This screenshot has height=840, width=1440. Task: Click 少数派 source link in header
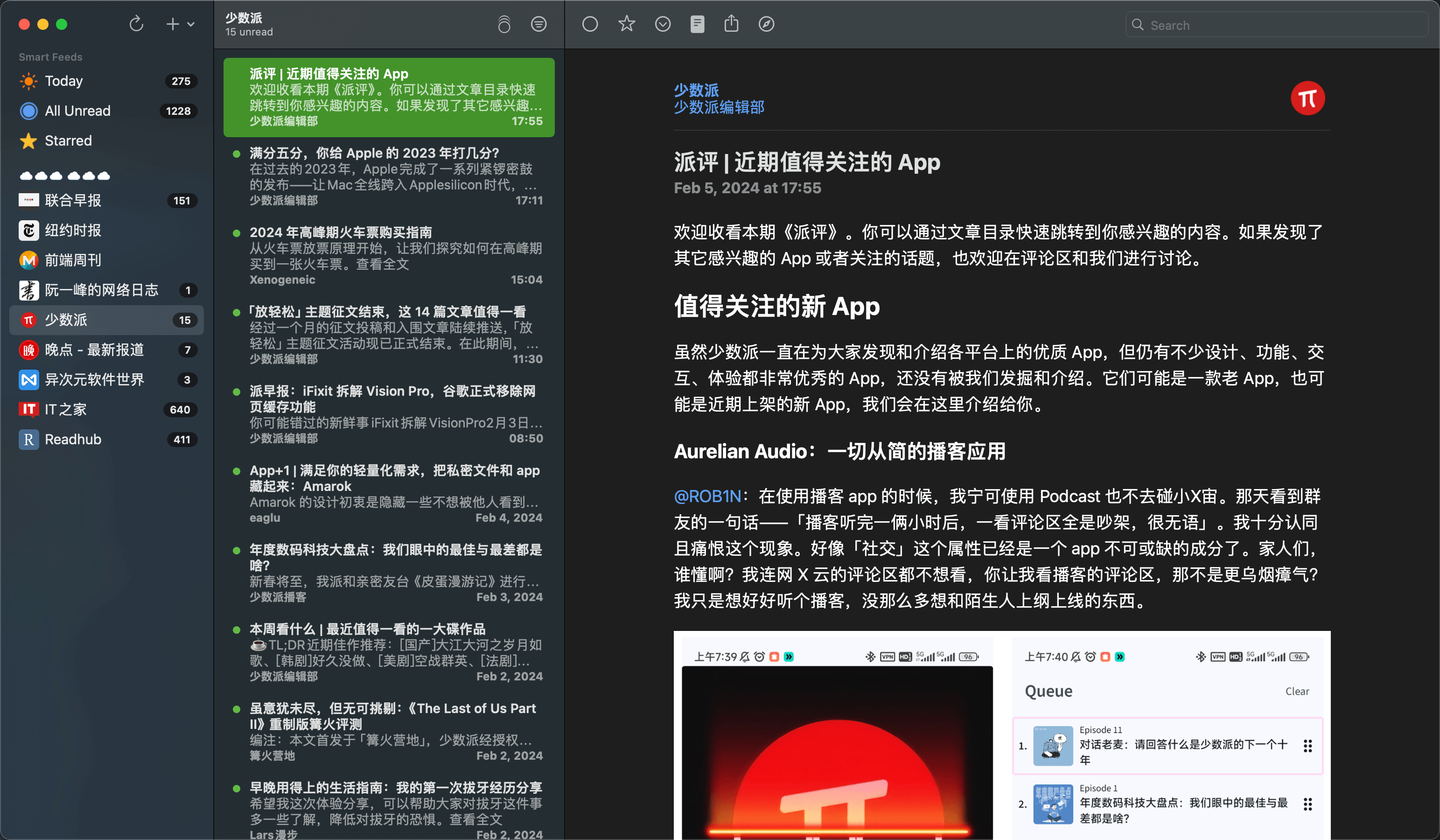pyautogui.click(x=694, y=89)
